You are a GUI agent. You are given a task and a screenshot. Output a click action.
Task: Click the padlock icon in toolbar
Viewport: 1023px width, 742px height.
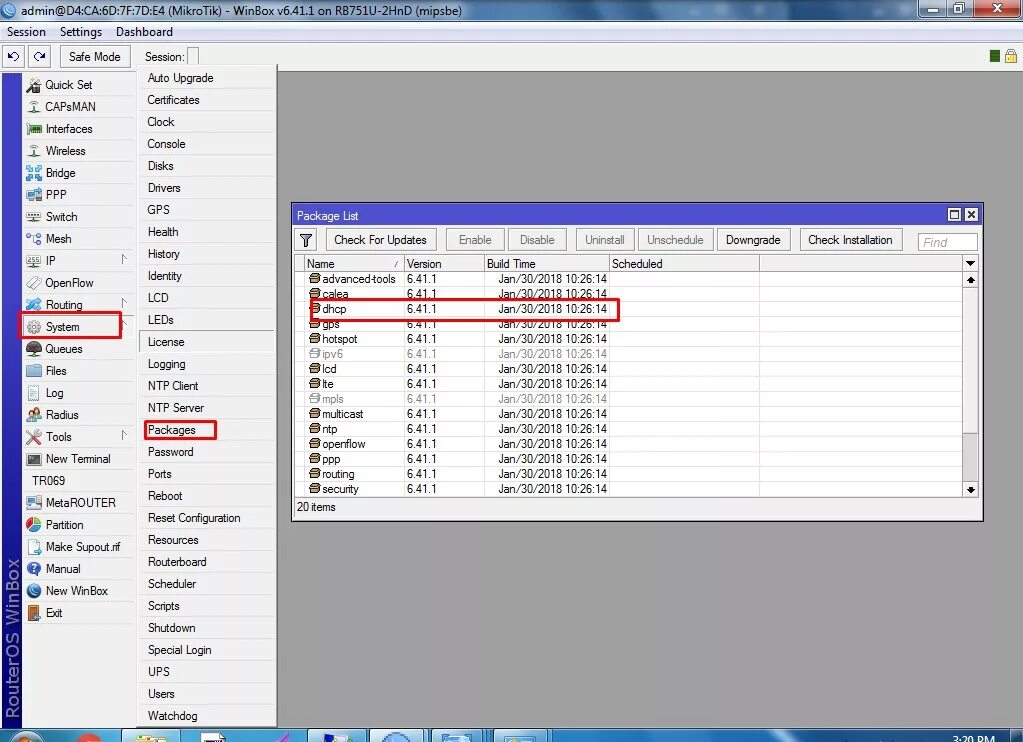[1011, 56]
